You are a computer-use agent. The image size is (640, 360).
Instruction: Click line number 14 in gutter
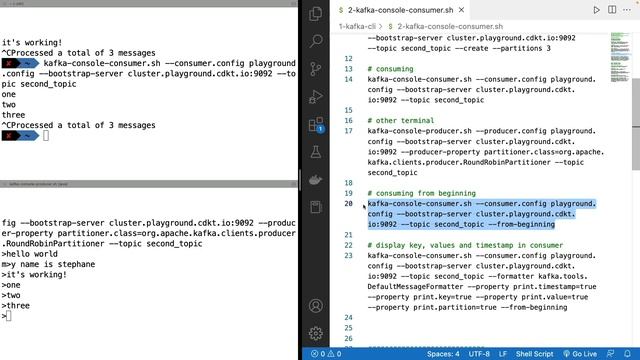pyautogui.click(x=348, y=79)
